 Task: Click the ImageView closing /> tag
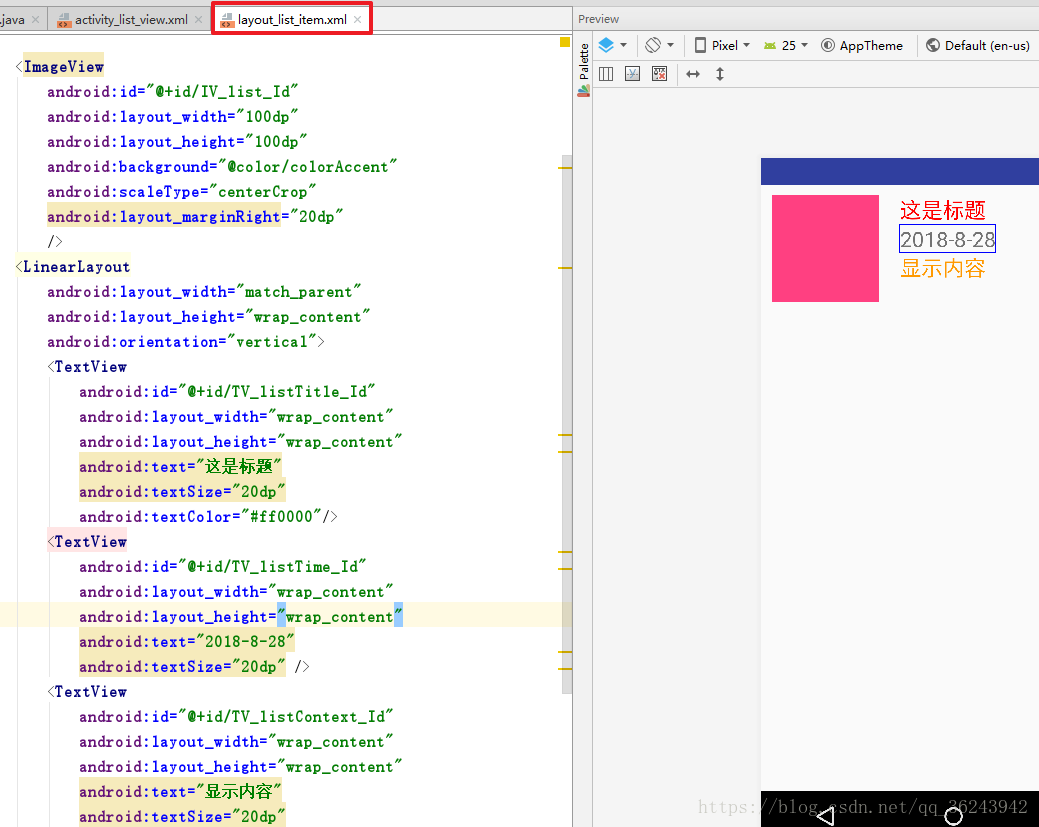55,241
